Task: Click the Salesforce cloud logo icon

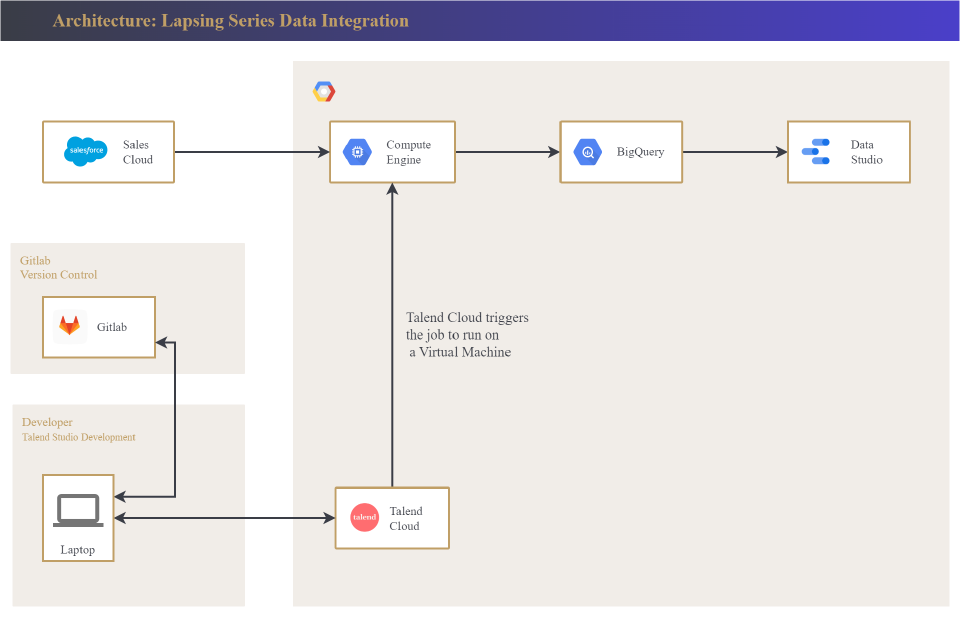Action: (85, 152)
